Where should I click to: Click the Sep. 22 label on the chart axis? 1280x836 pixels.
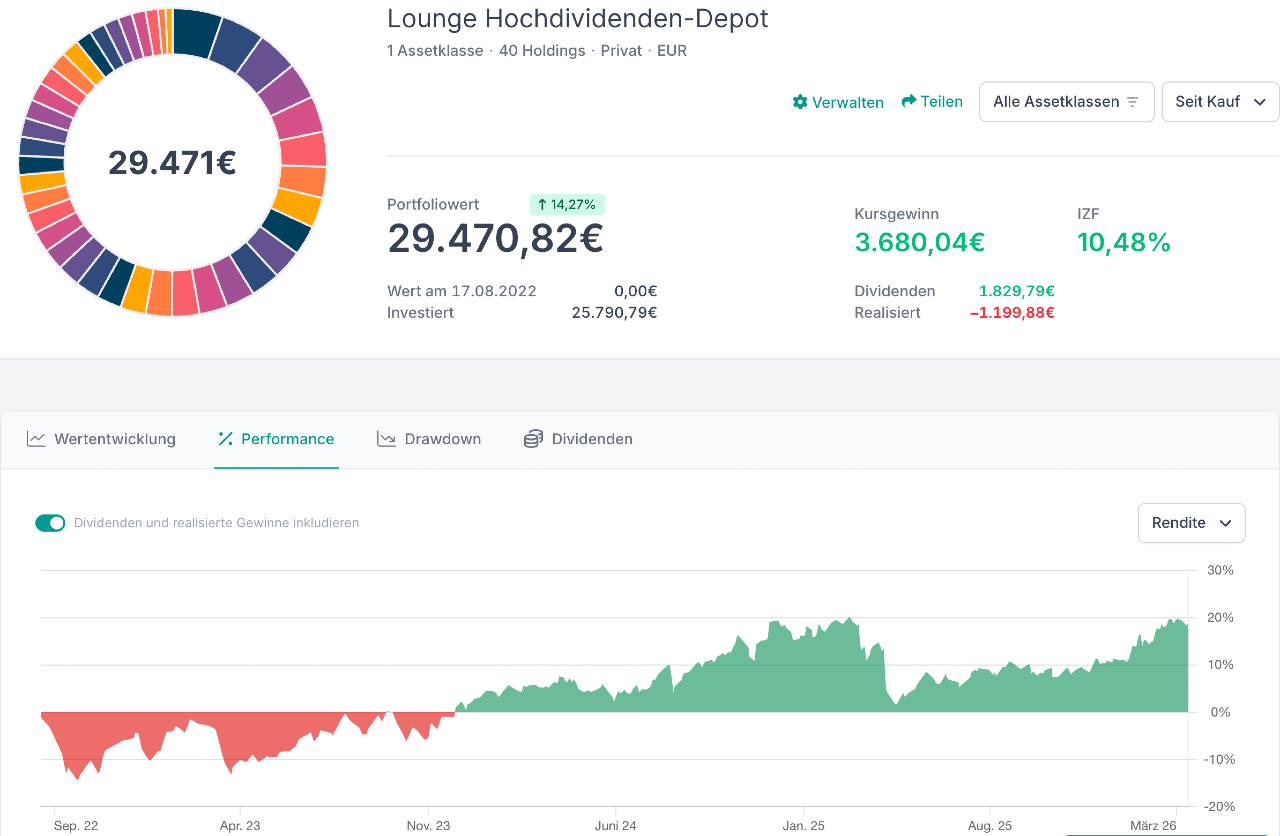coord(76,825)
